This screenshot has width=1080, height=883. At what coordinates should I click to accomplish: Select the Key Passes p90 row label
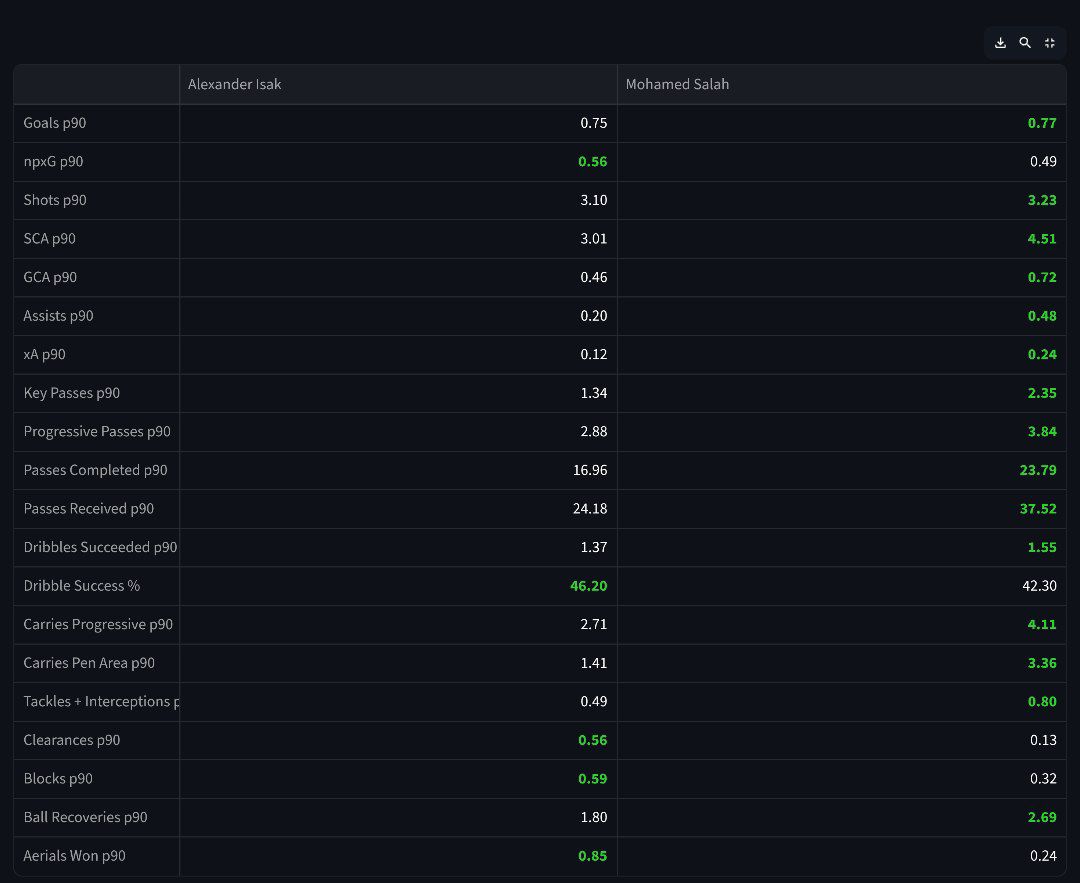pyautogui.click(x=72, y=393)
